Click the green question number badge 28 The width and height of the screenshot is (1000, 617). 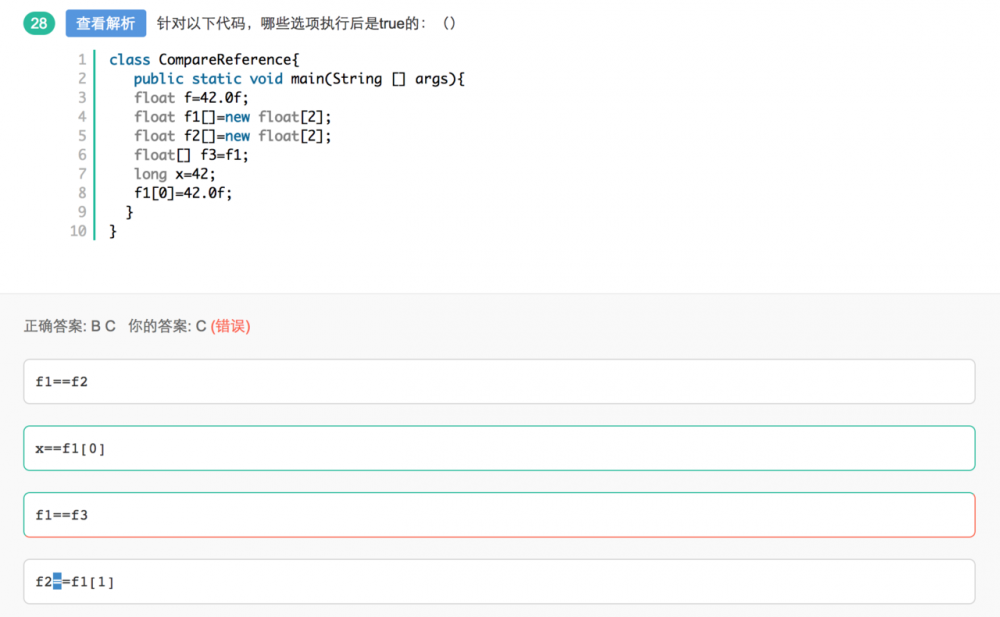pos(38,20)
